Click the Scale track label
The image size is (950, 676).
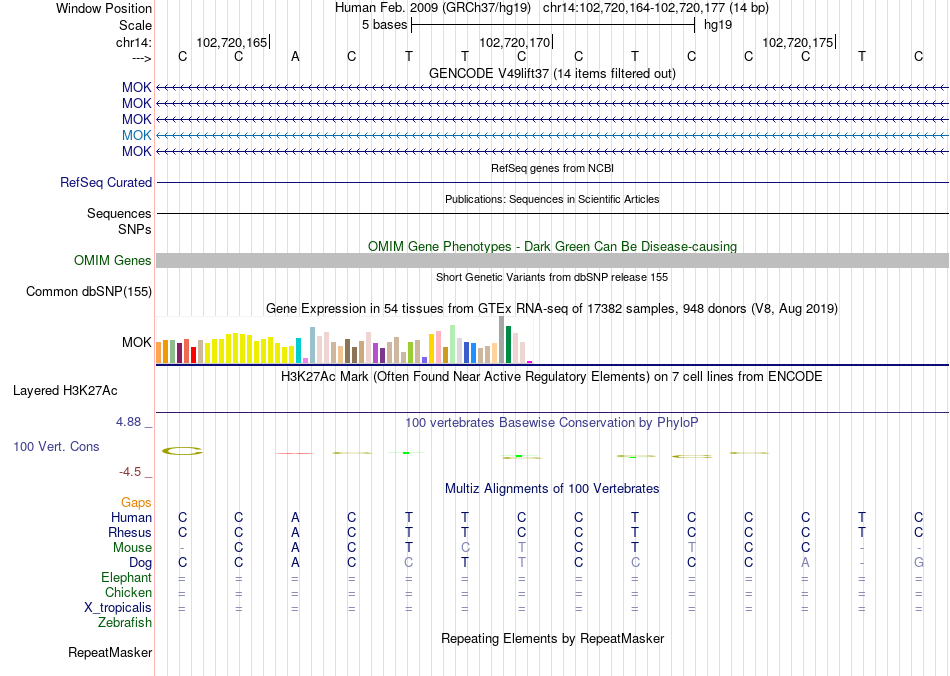[135, 25]
